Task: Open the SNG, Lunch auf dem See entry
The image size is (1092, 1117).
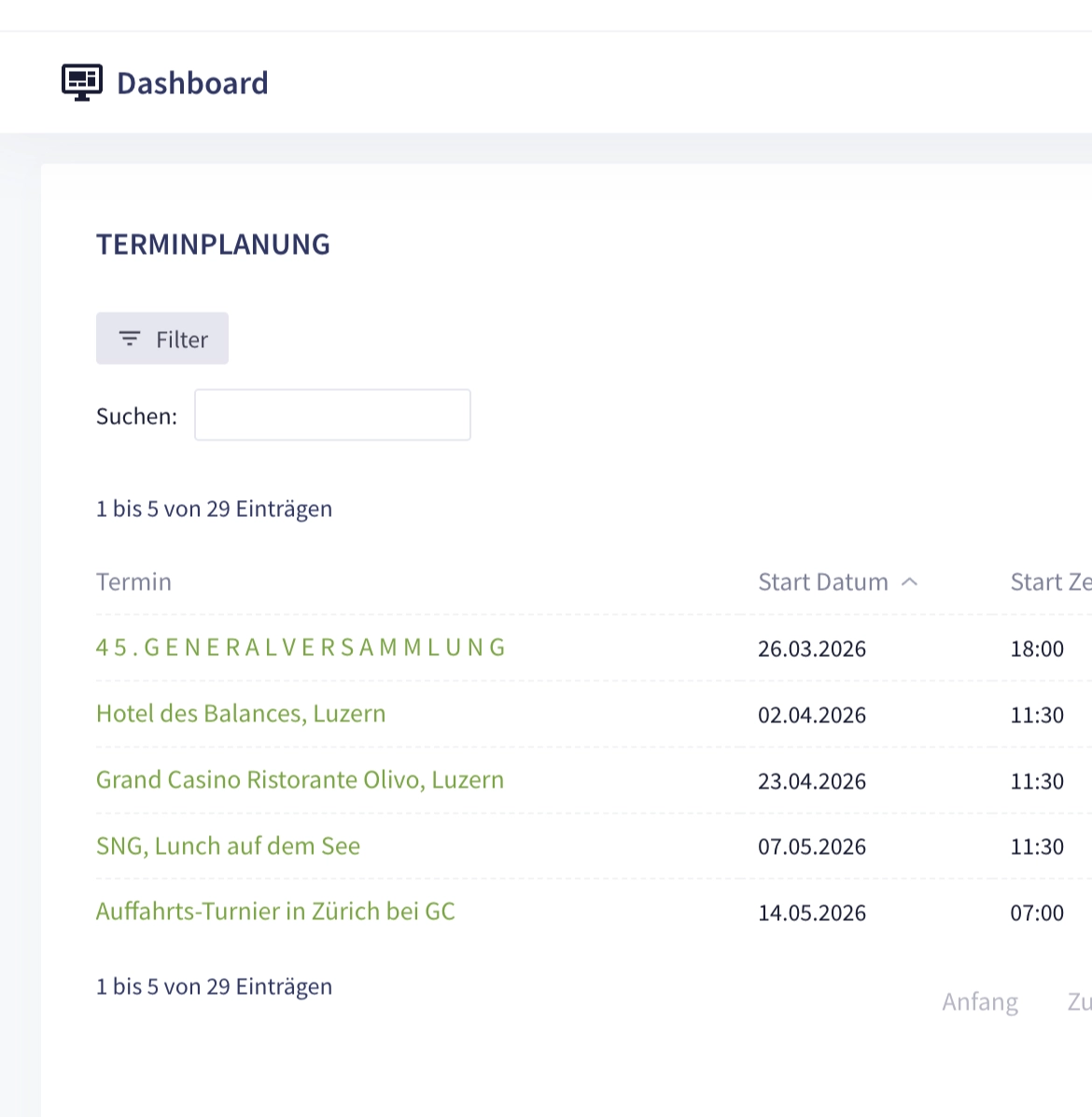Action: pyautogui.click(x=228, y=845)
